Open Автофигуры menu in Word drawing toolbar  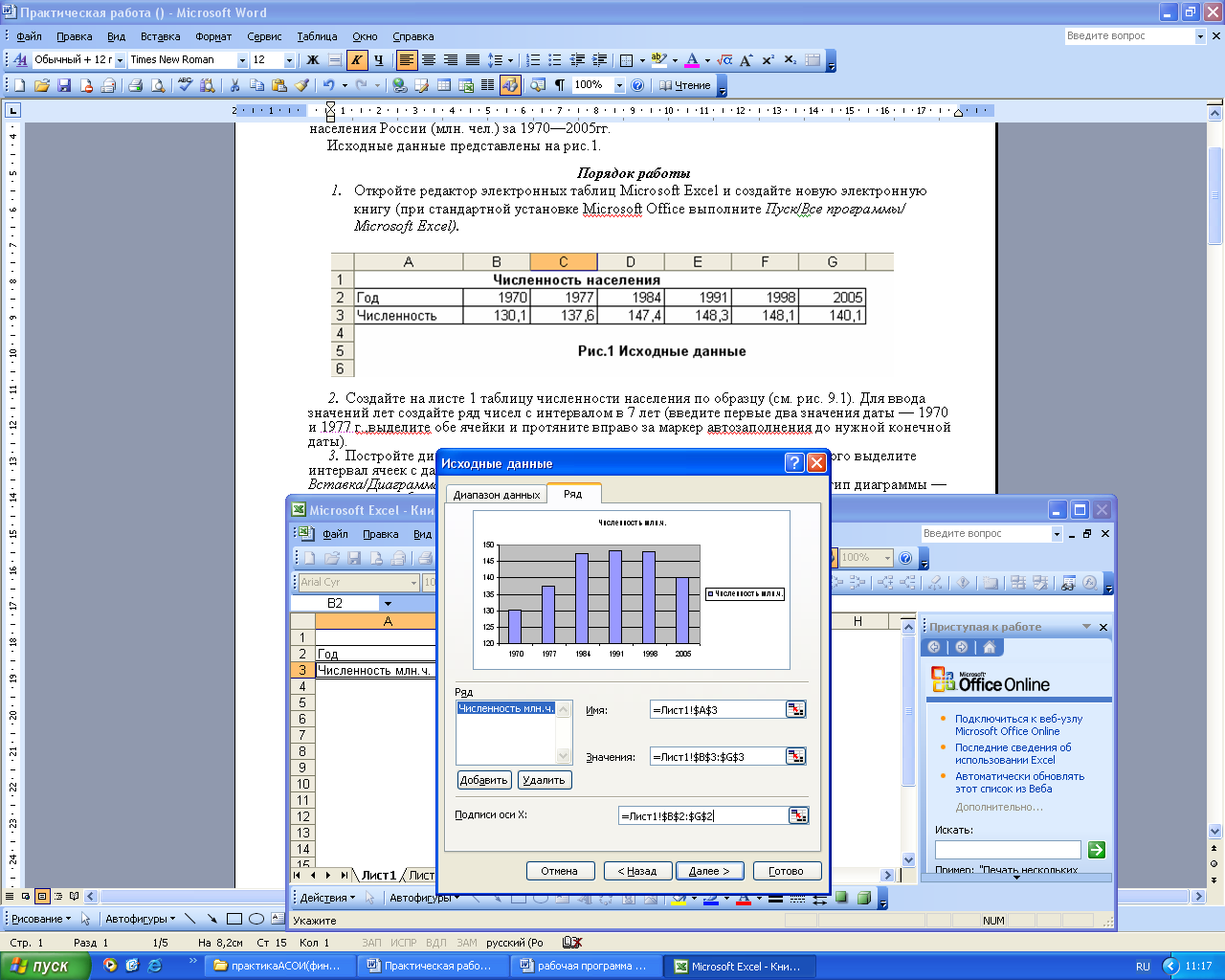pos(140,919)
